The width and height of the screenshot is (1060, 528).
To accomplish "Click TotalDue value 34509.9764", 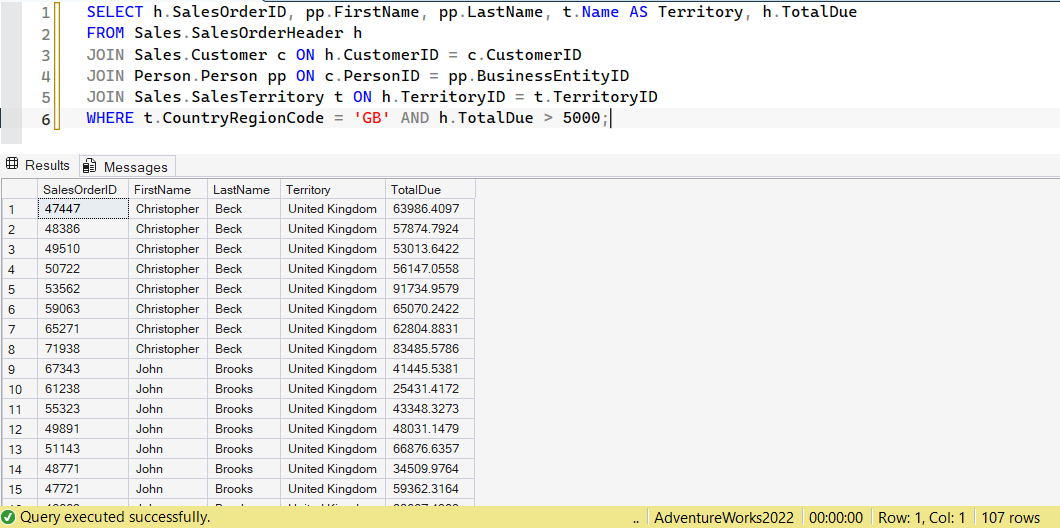I will point(430,469).
